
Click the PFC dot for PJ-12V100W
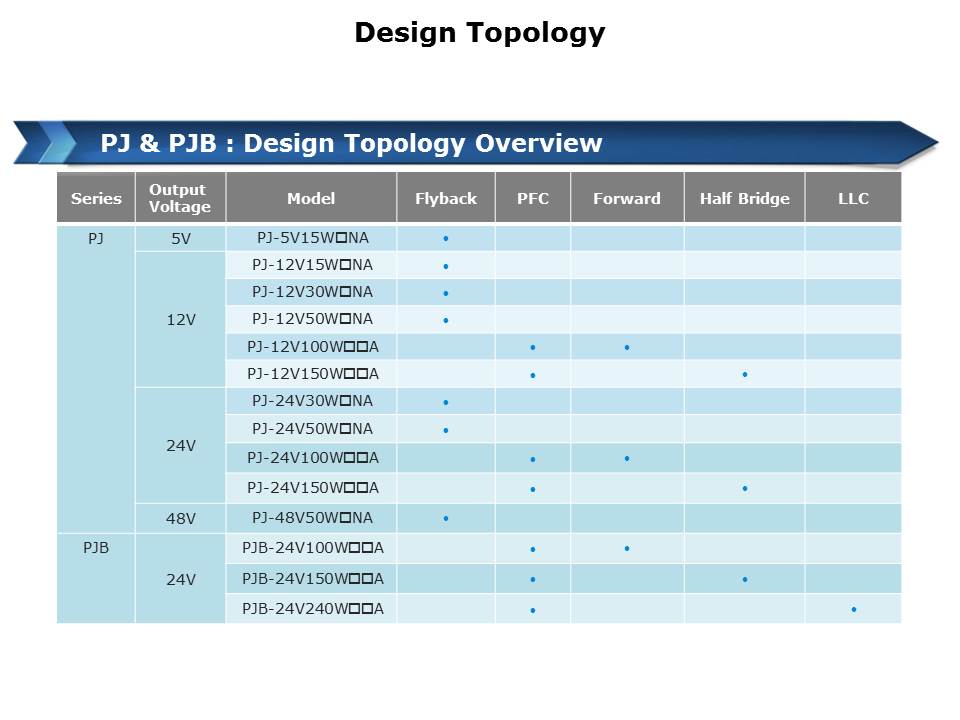(533, 347)
